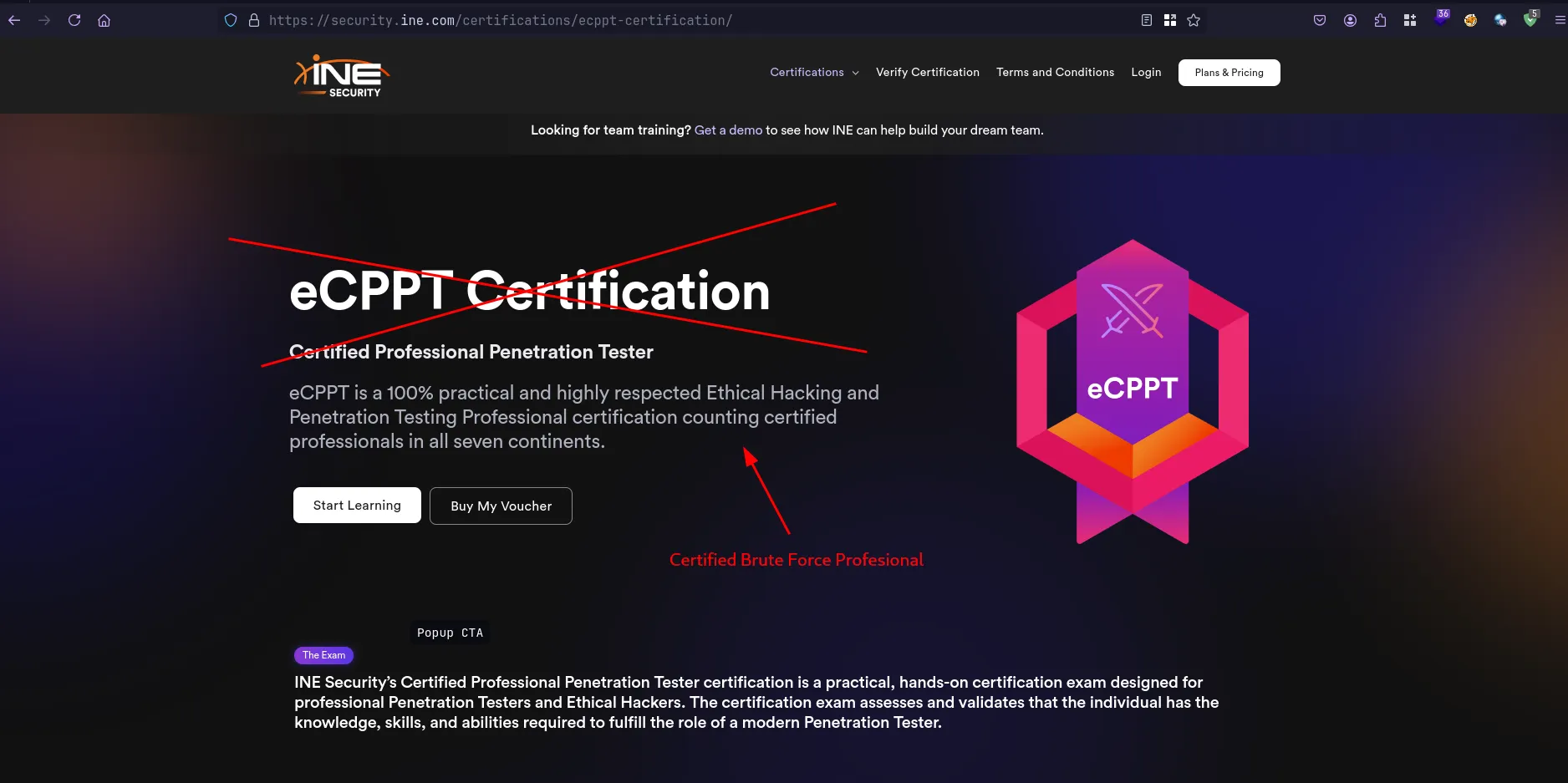The image size is (1568, 783).
Task: Open the extensions puzzle-piece menu
Action: point(1380,20)
